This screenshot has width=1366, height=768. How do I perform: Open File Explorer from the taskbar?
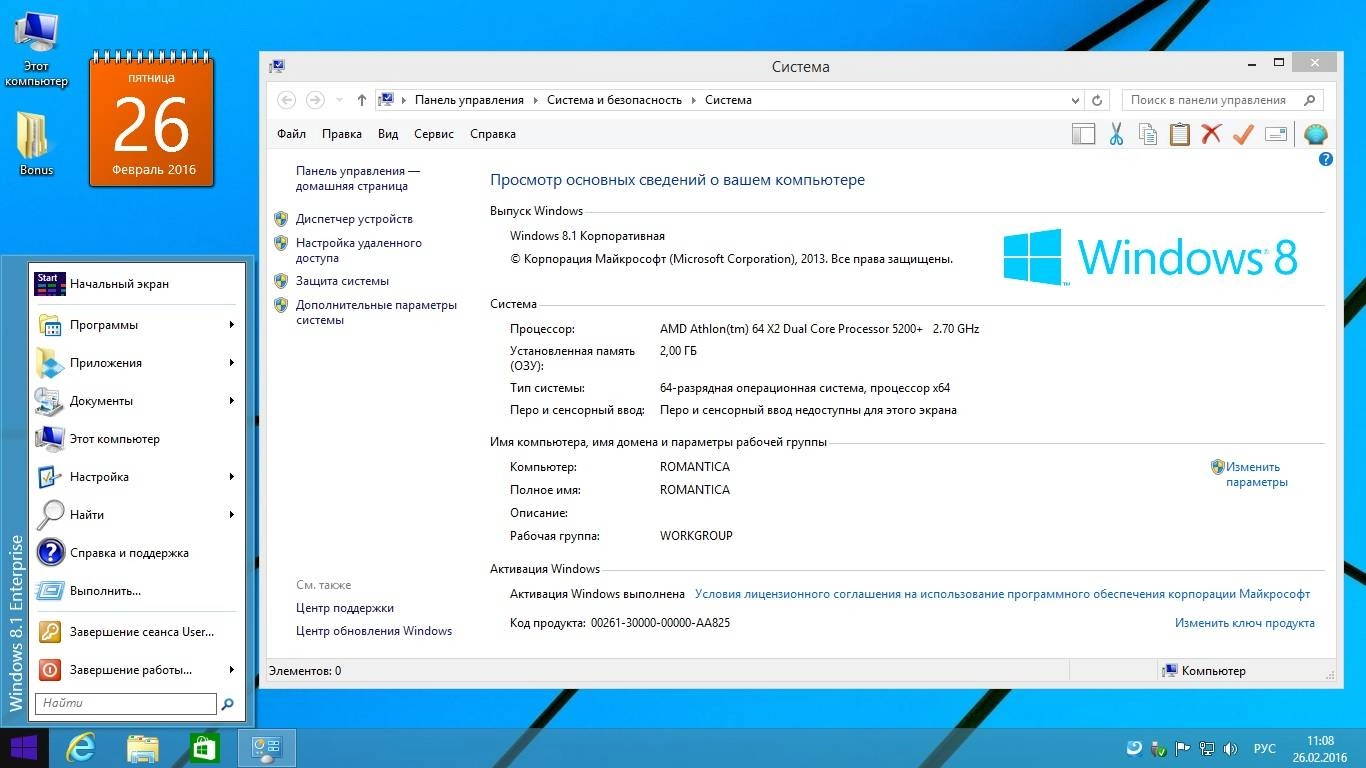click(142, 748)
